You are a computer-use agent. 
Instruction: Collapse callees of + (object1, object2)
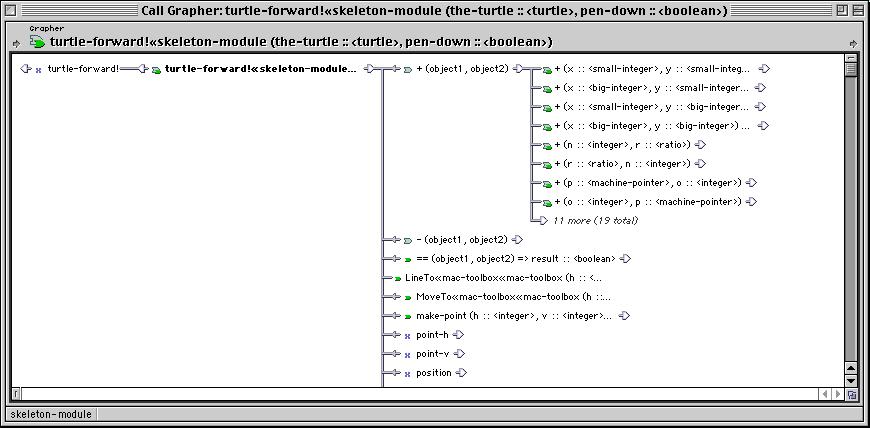click(518, 69)
